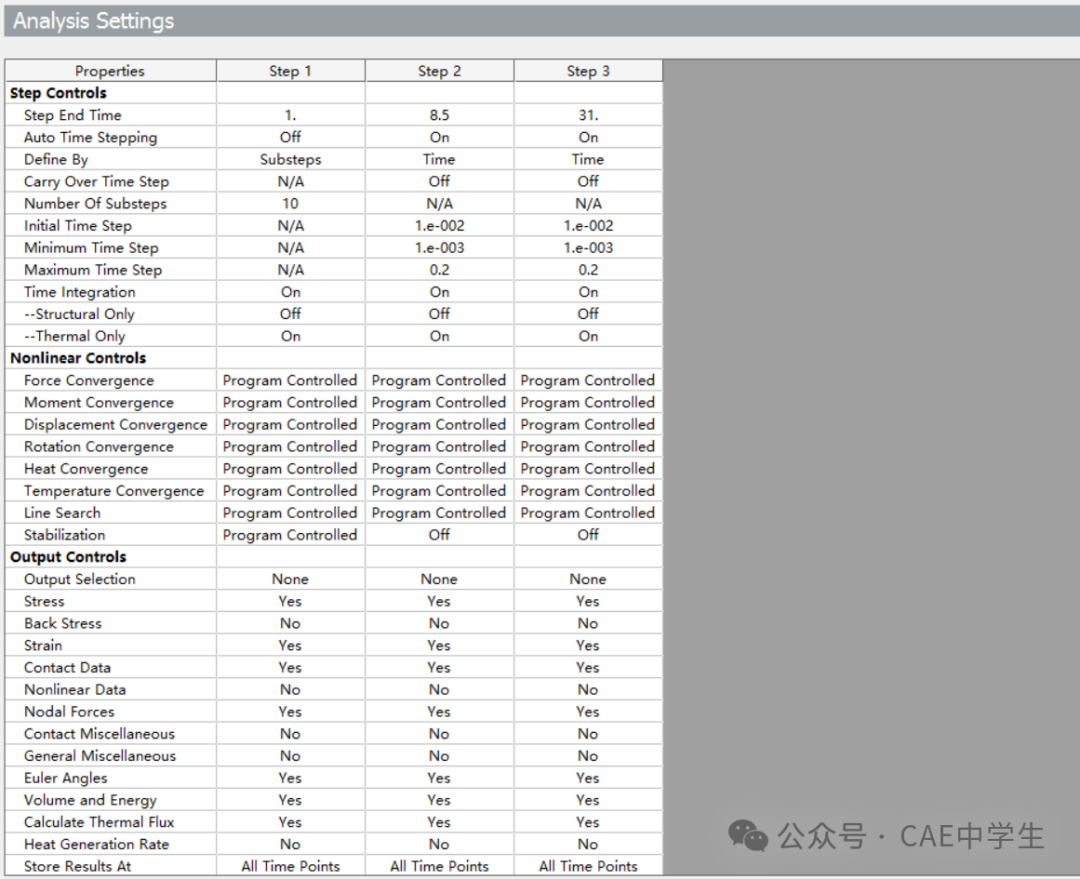Screen dimensions: 1080x879
Task: Select Back Stress No in Step 3
Action: [x=588, y=623]
